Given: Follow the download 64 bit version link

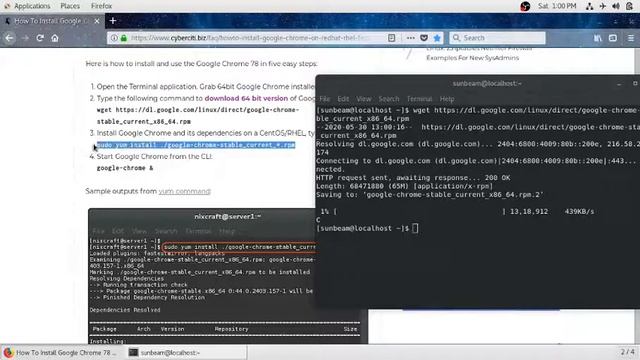Looking at the screenshot, I should 246,98.
